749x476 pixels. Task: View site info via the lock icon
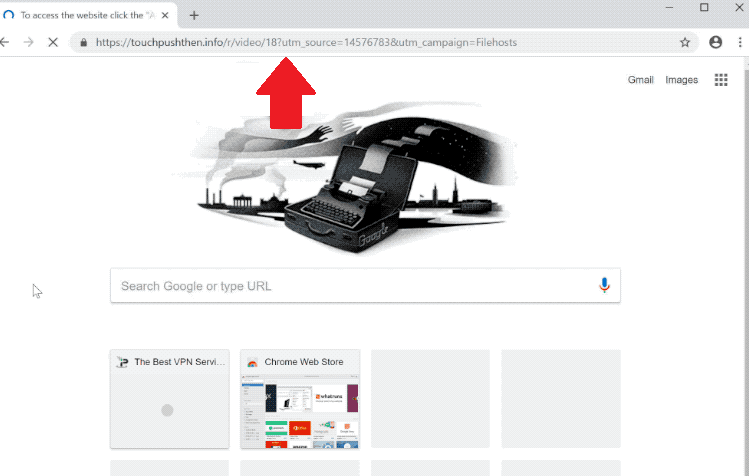pyautogui.click(x=84, y=43)
